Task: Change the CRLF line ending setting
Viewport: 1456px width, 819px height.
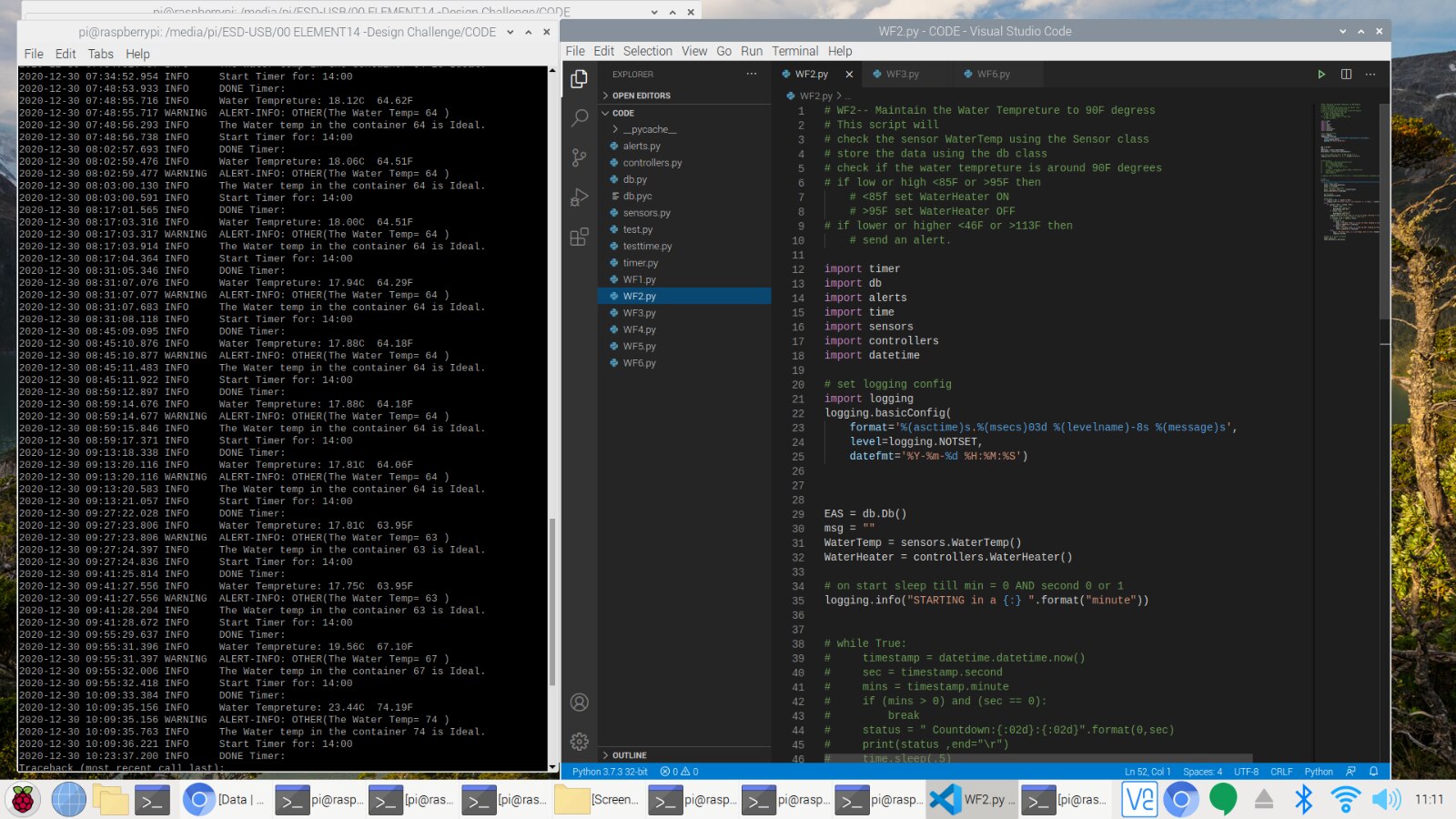Action: [1280, 772]
